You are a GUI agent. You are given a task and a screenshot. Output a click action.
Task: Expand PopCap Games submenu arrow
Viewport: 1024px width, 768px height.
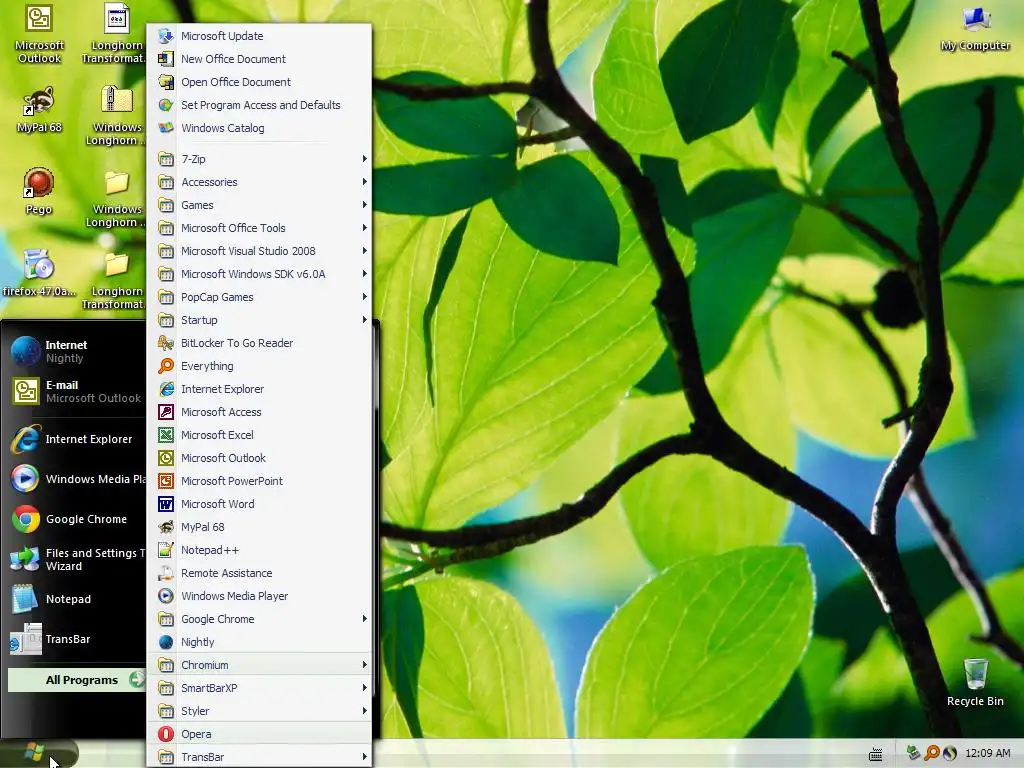click(x=364, y=297)
